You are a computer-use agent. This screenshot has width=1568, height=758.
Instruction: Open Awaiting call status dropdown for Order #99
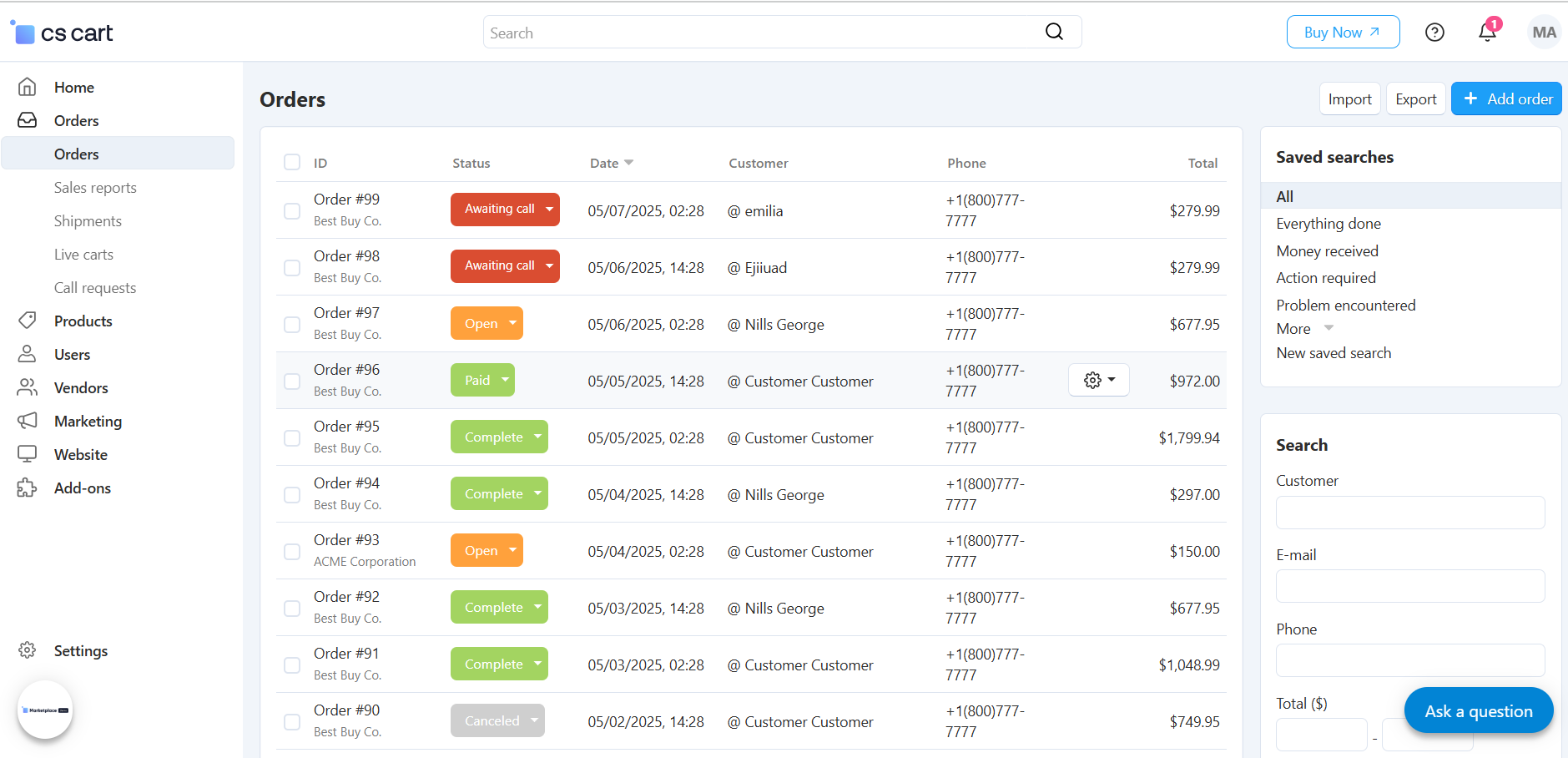[505, 210]
